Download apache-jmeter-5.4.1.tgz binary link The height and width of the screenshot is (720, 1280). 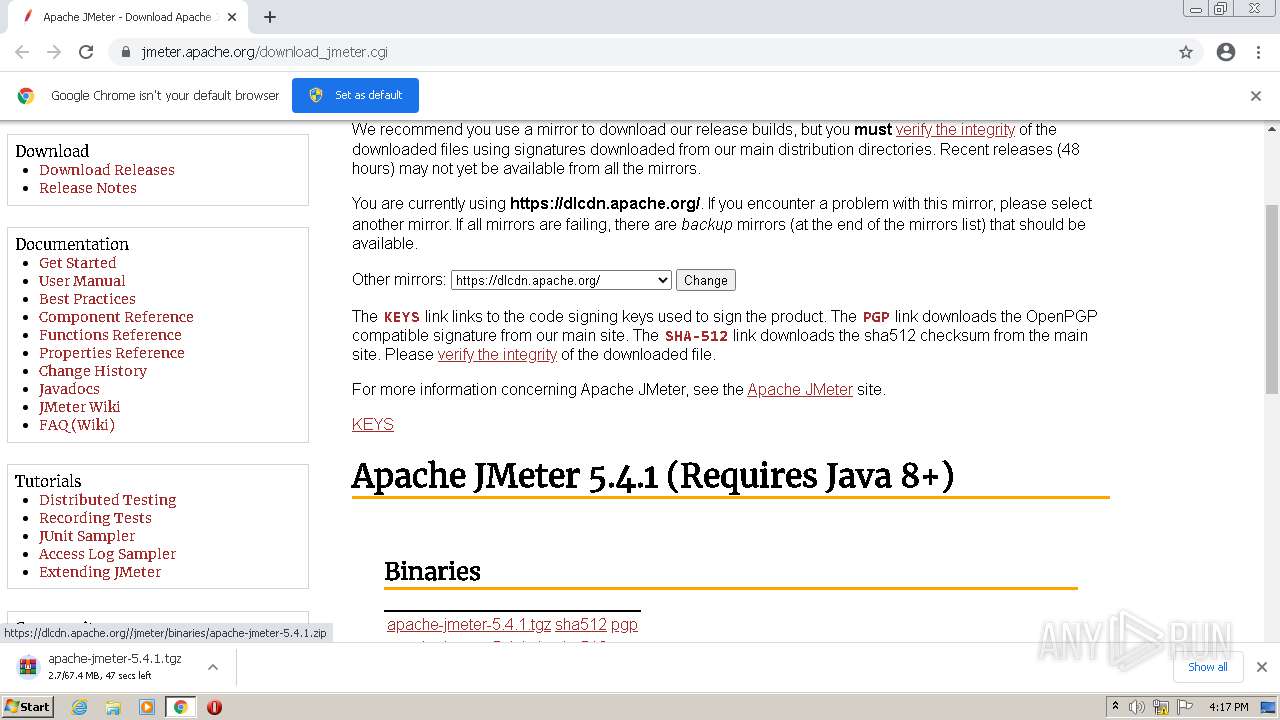(469, 625)
